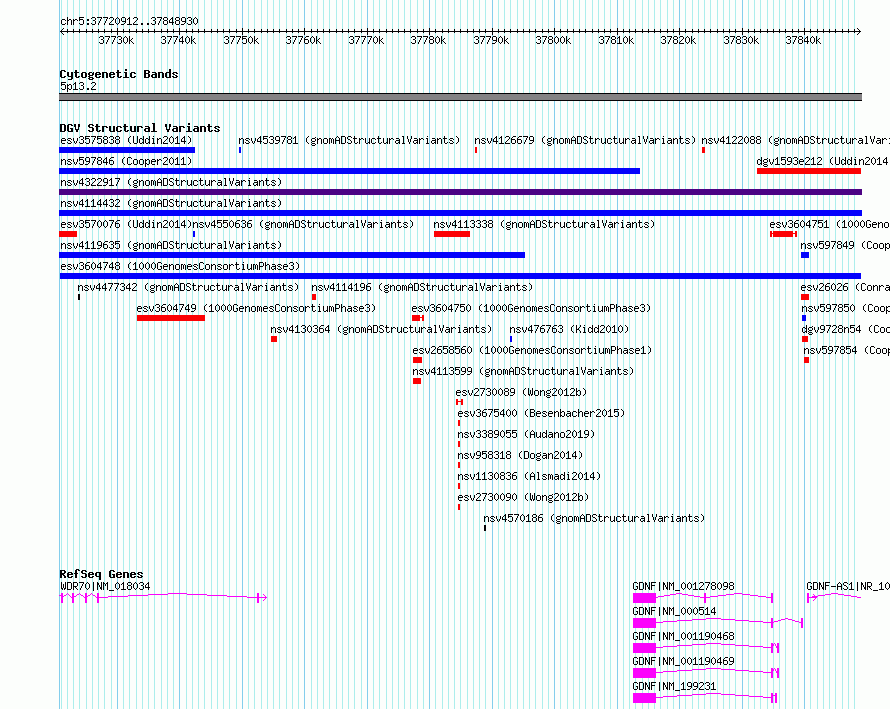The height and width of the screenshot is (709, 890).
Task: Click the GDNF|NM_001278098 transcript label
Action: pos(683,586)
